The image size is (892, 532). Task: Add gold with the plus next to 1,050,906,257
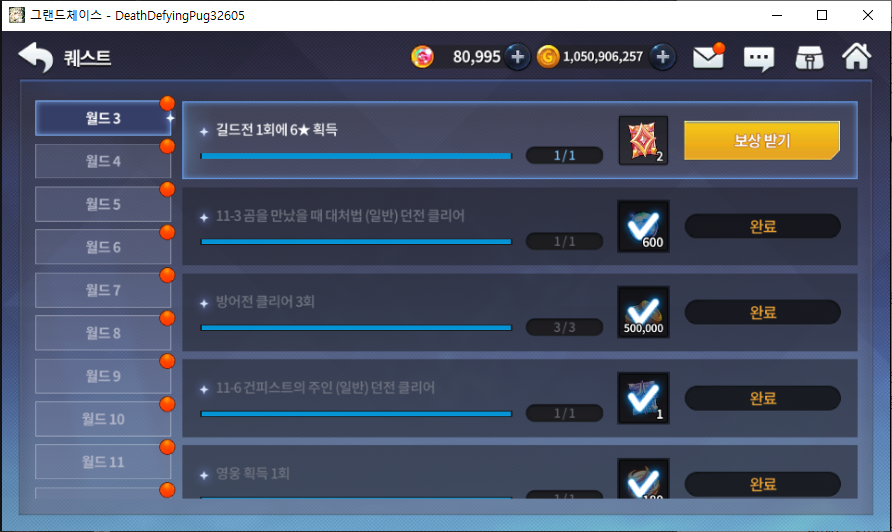point(662,57)
